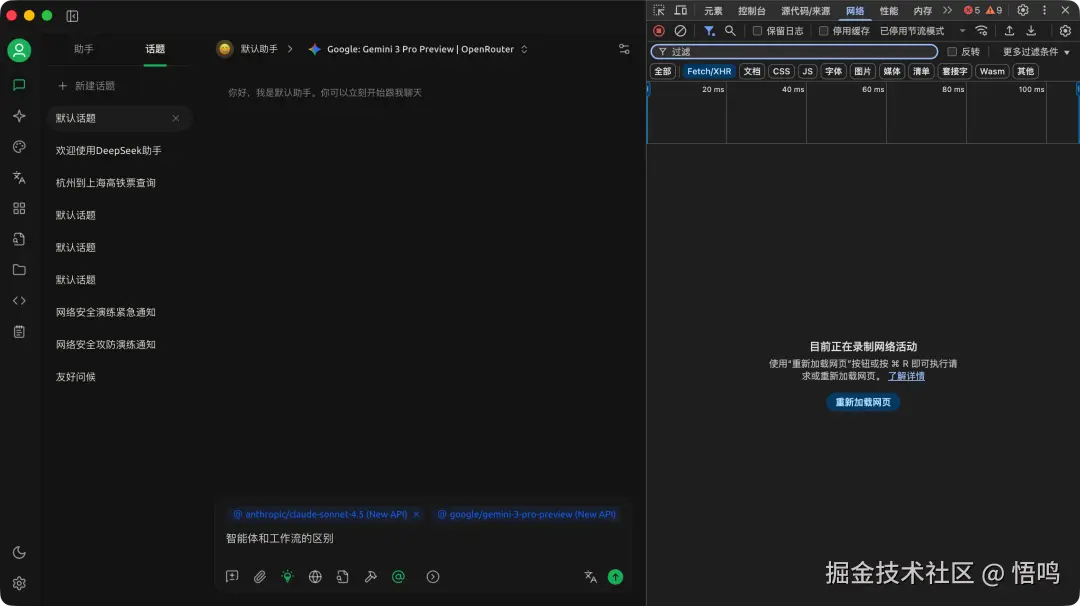Image resolution: width=1080 pixels, height=606 pixels.
Task: Click the new topic icon in input toolbar
Action: tap(232, 576)
